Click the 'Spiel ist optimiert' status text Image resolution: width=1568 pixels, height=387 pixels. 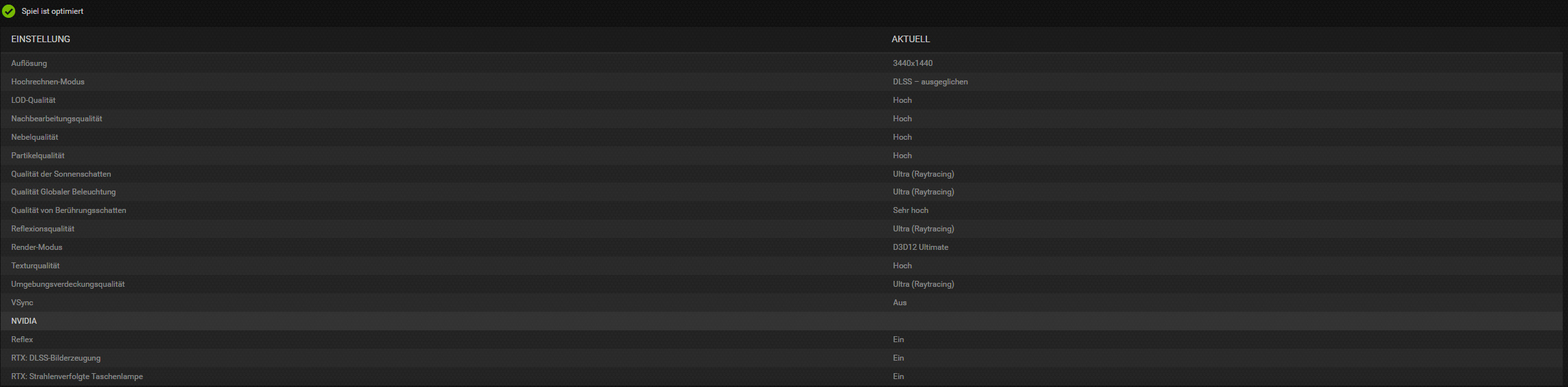click(52, 11)
